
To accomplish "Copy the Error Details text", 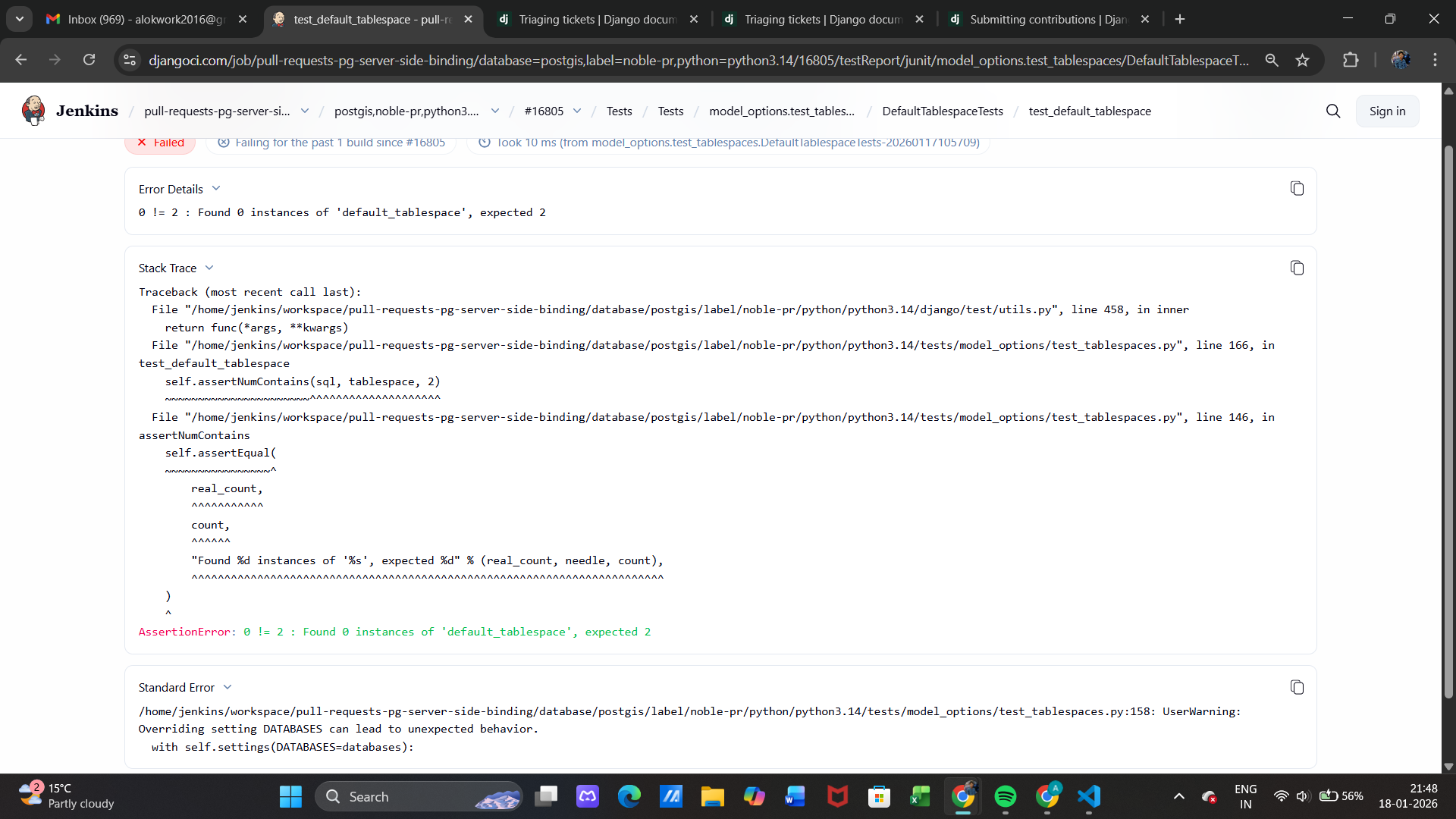I will pos(1297,189).
